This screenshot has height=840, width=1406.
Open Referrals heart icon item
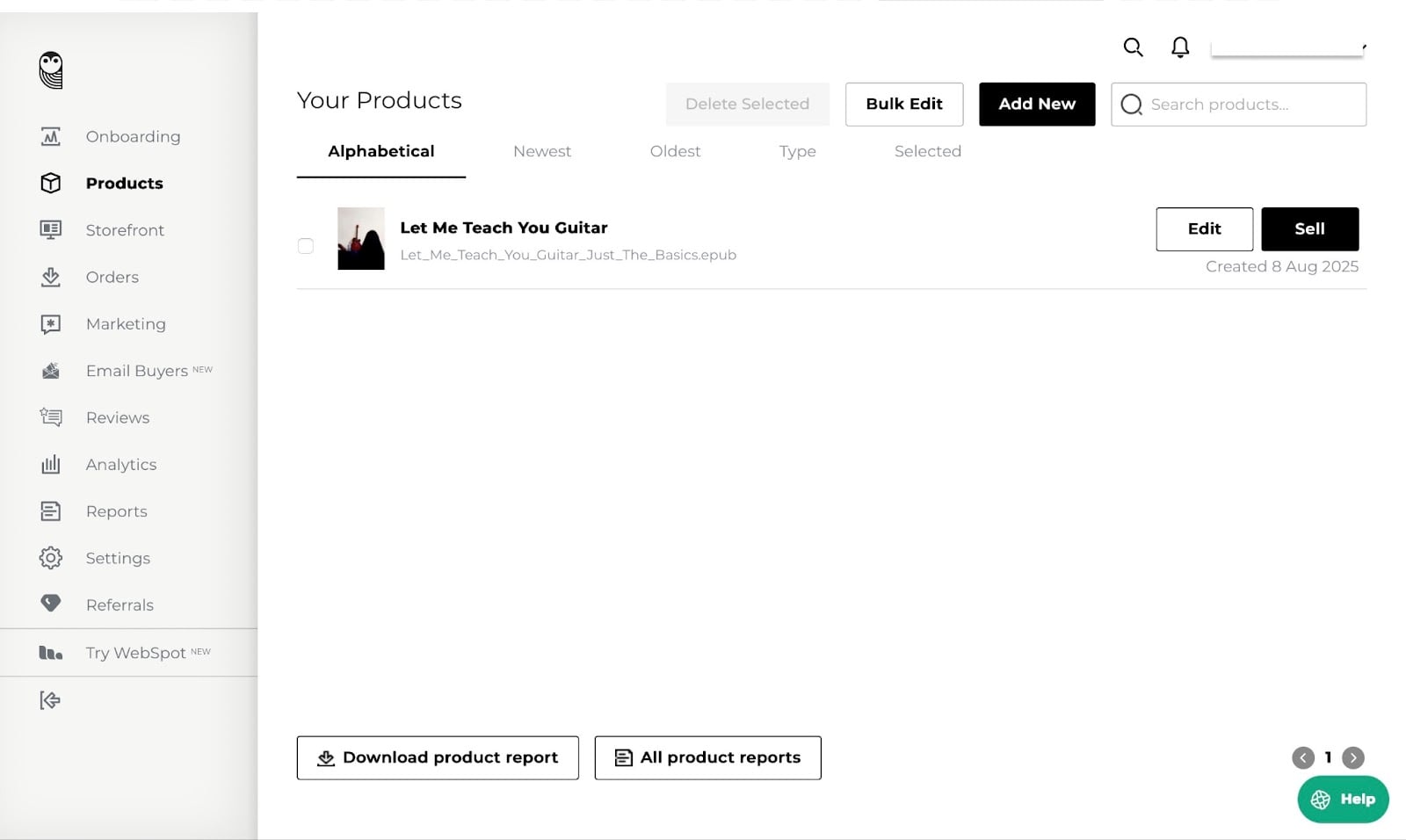click(x=51, y=604)
